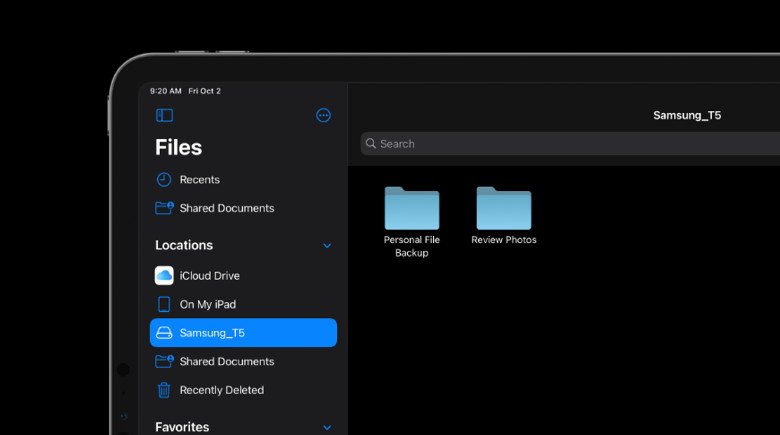Open the Review Photos folder
The height and width of the screenshot is (435, 780).
(504, 208)
